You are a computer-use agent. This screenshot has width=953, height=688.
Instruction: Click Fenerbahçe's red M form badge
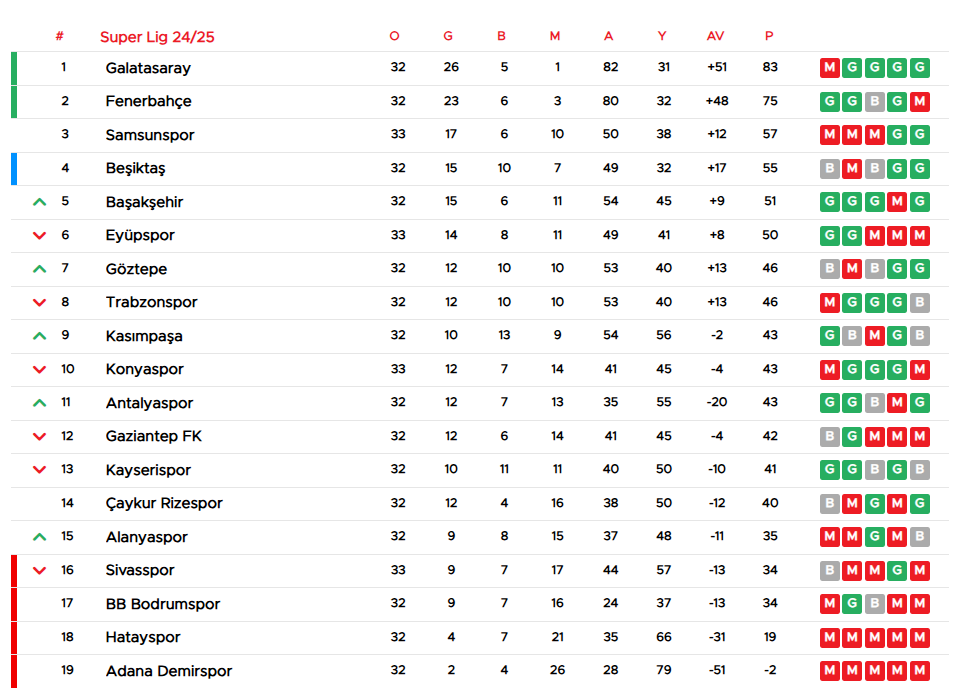pos(919,101)
